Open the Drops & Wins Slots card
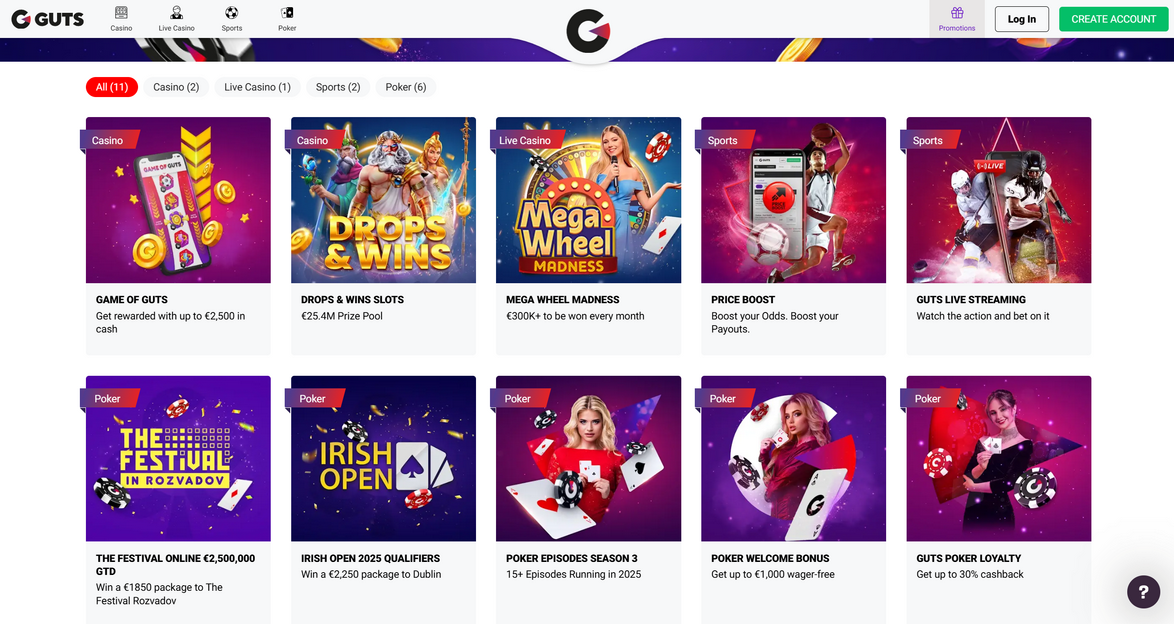1174x624 pixels. coord(383,236)
